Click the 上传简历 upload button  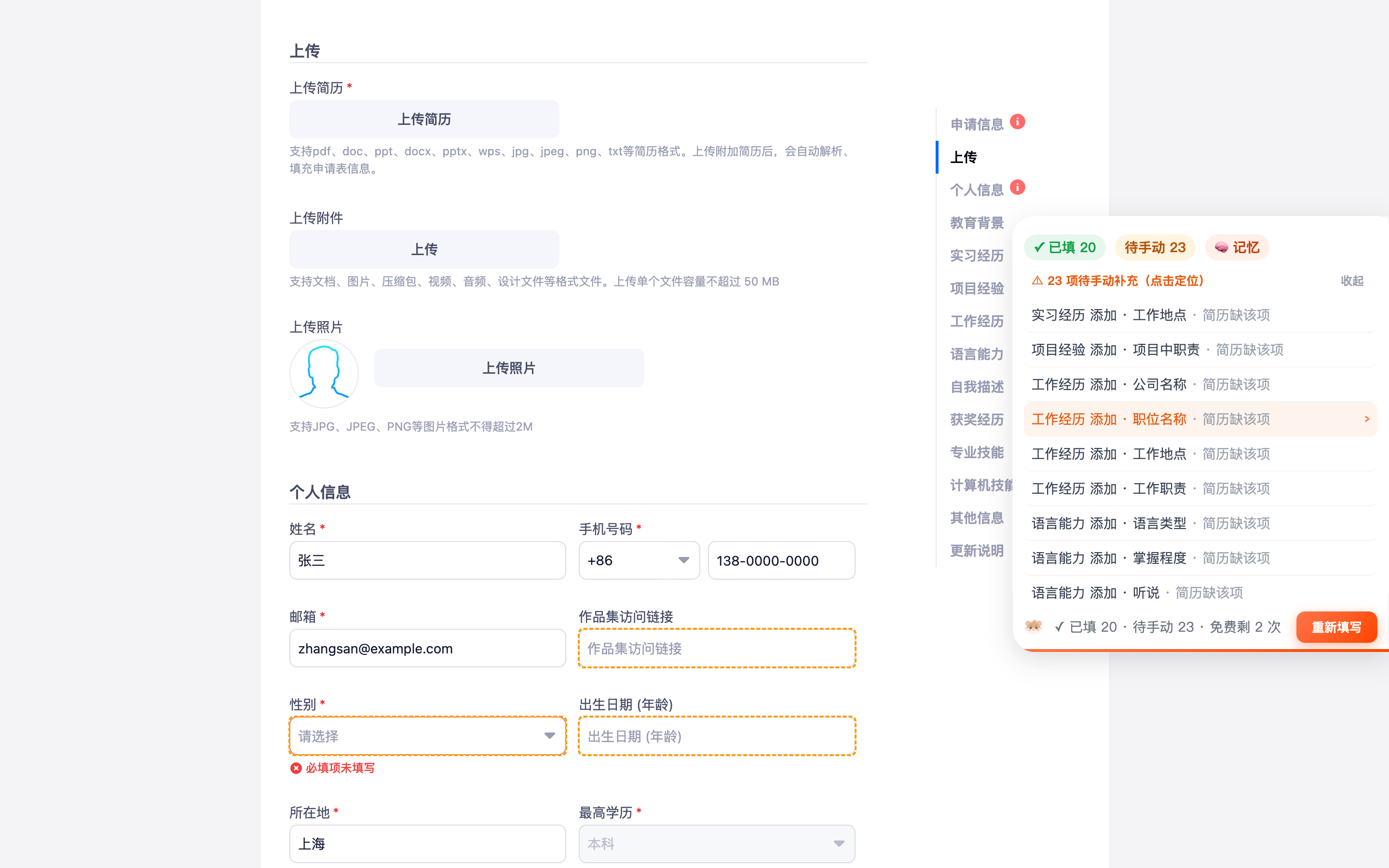[424, 119]
